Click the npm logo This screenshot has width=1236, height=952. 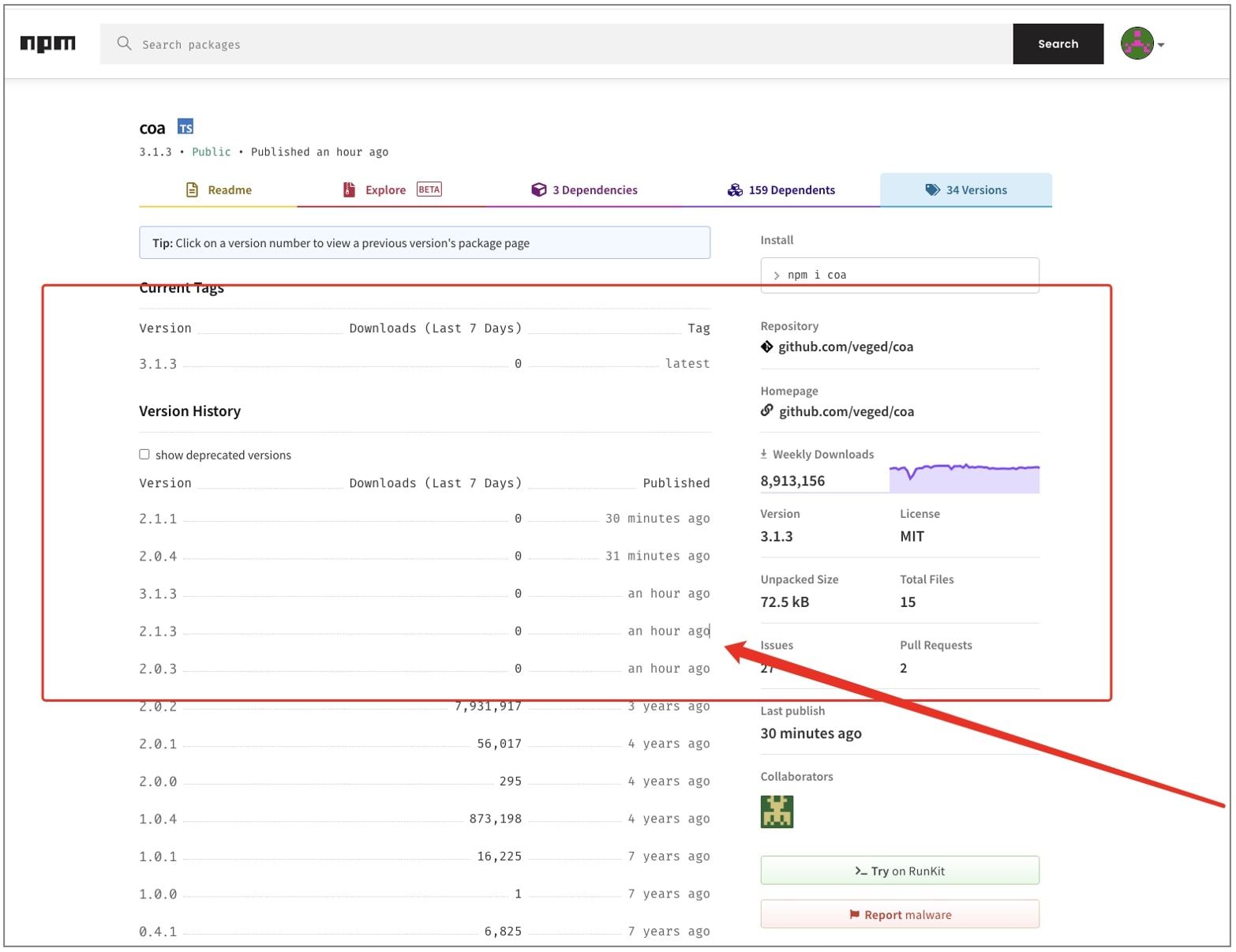point(47,43)
